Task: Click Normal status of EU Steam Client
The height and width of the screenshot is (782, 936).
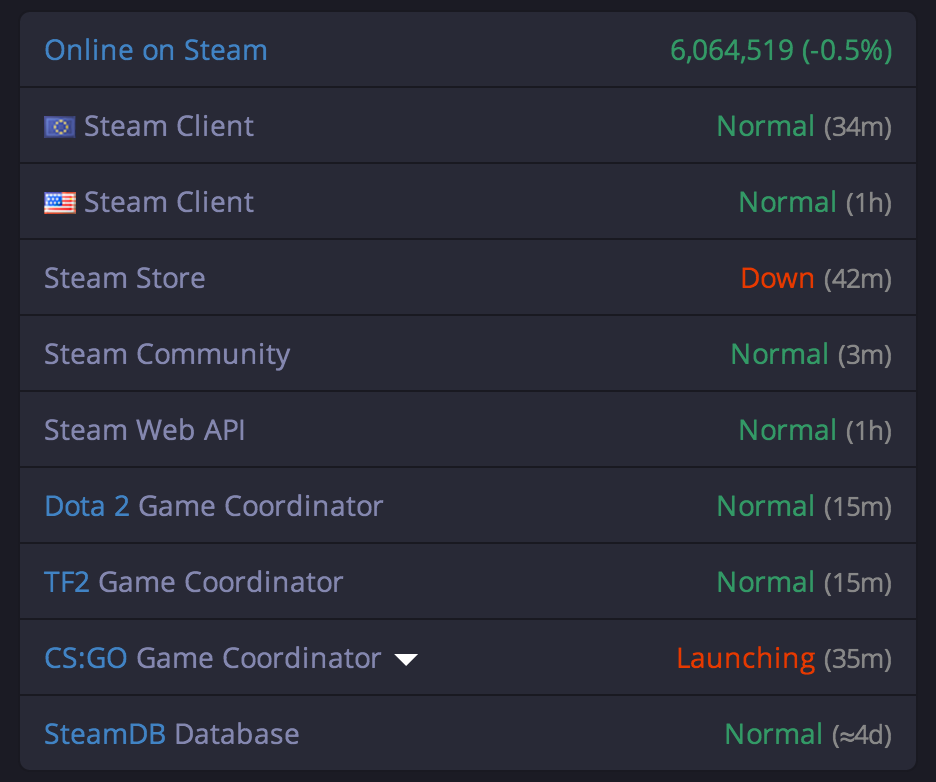Action: point(765,127)
